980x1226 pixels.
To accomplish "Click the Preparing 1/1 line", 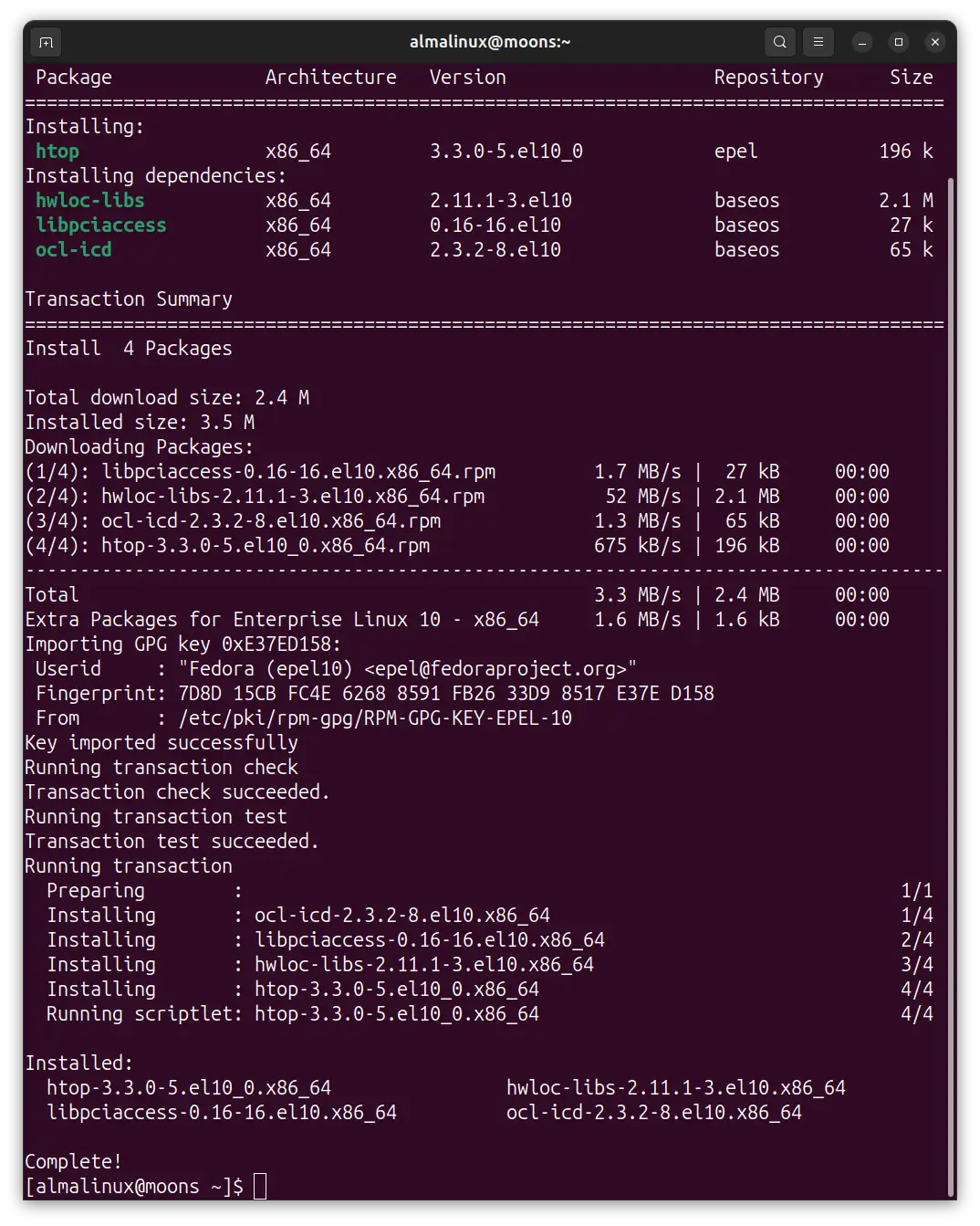I will click(x=490, y=891).
